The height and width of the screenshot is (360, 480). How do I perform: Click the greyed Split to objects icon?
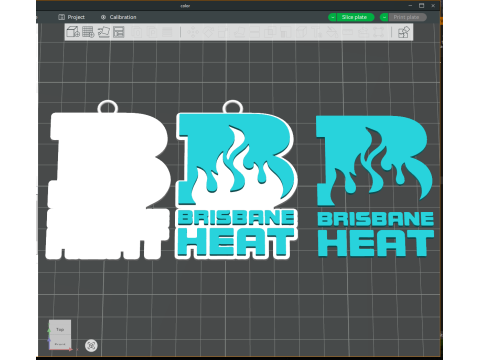(137, 32)
